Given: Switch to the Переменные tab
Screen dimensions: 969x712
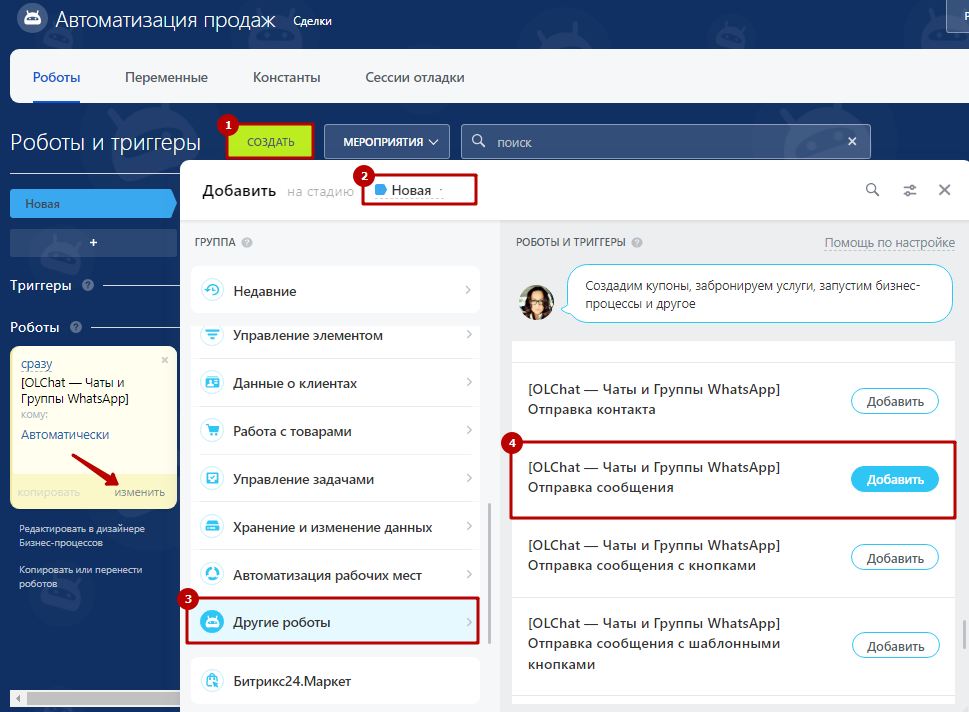Looking at the screenshot, I should coord(166,77).
